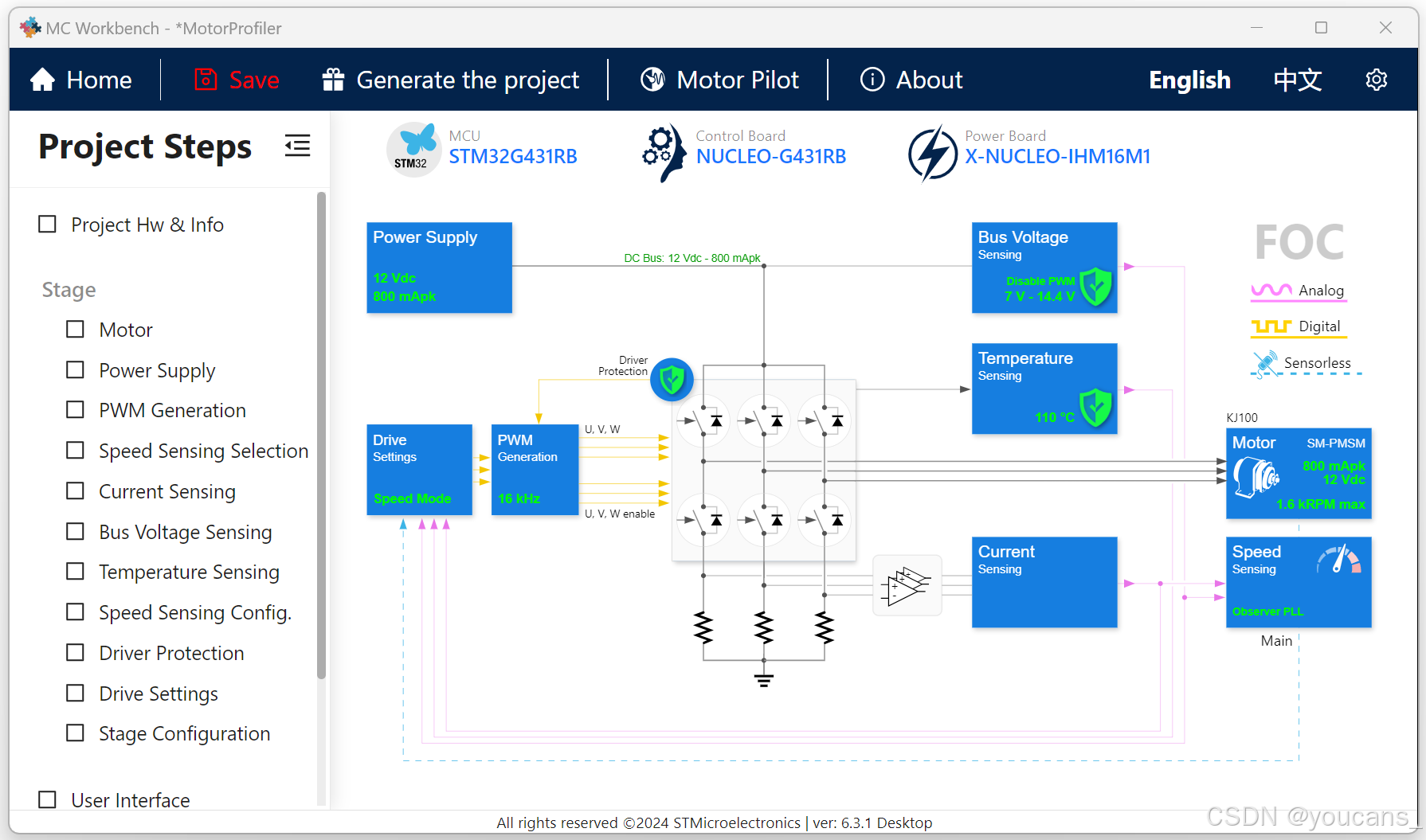1426x840 pixels.
Task: Open the About dialog
Action: (x=911, y=80)
